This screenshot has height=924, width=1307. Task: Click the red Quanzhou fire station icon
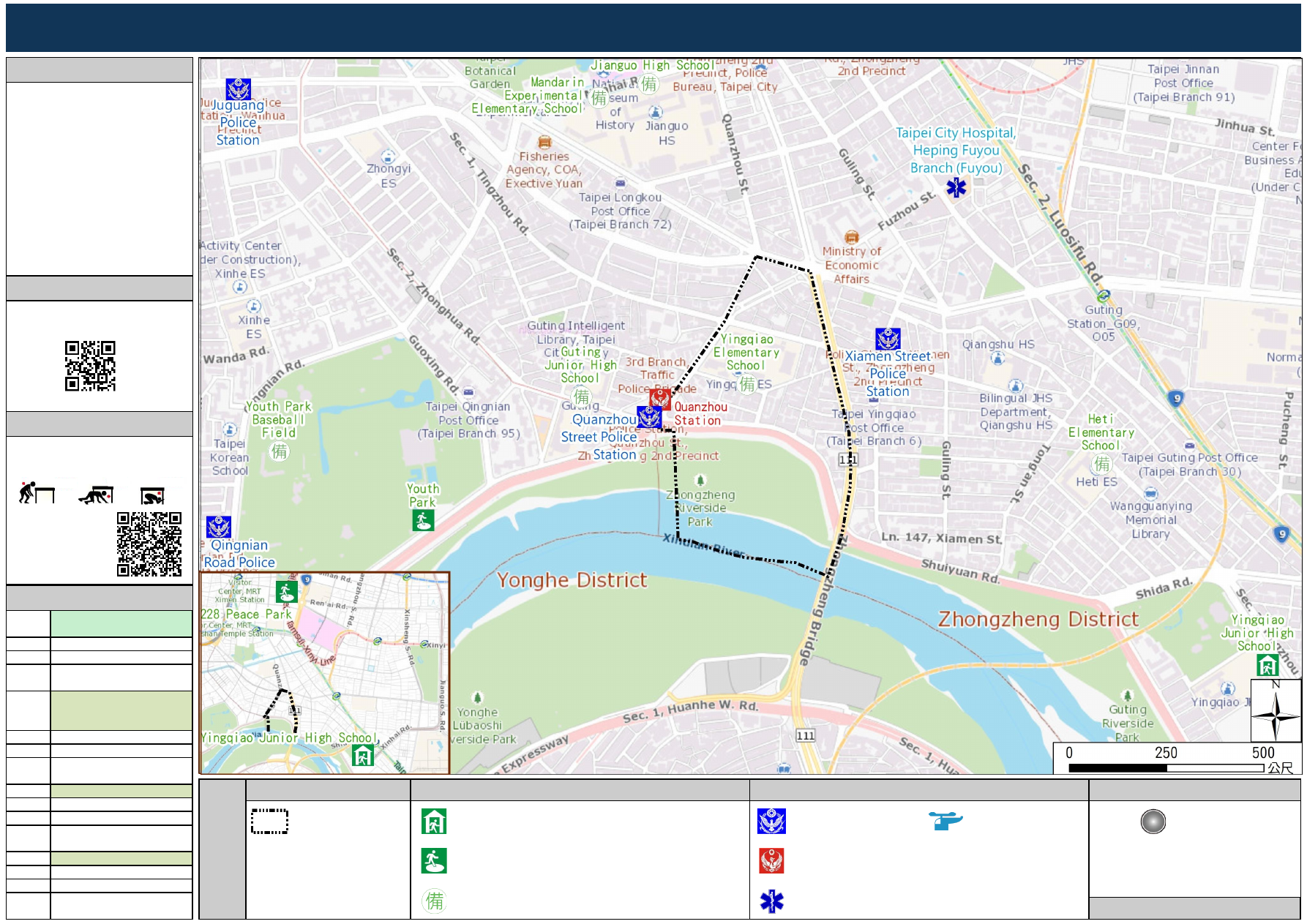(660, 398)
